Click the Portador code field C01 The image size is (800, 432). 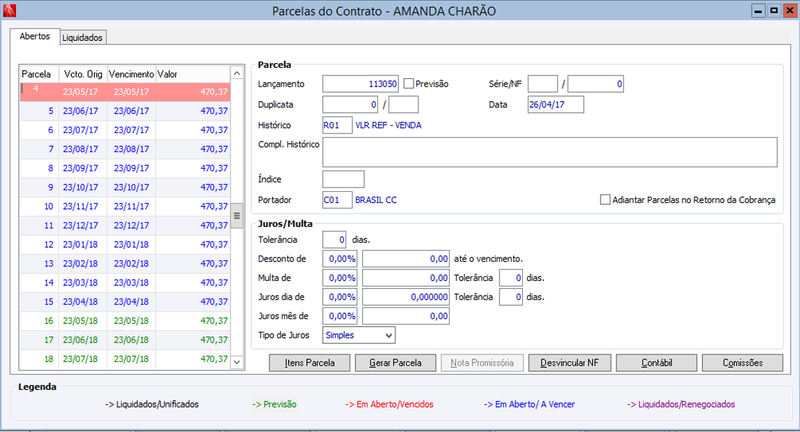337,200
